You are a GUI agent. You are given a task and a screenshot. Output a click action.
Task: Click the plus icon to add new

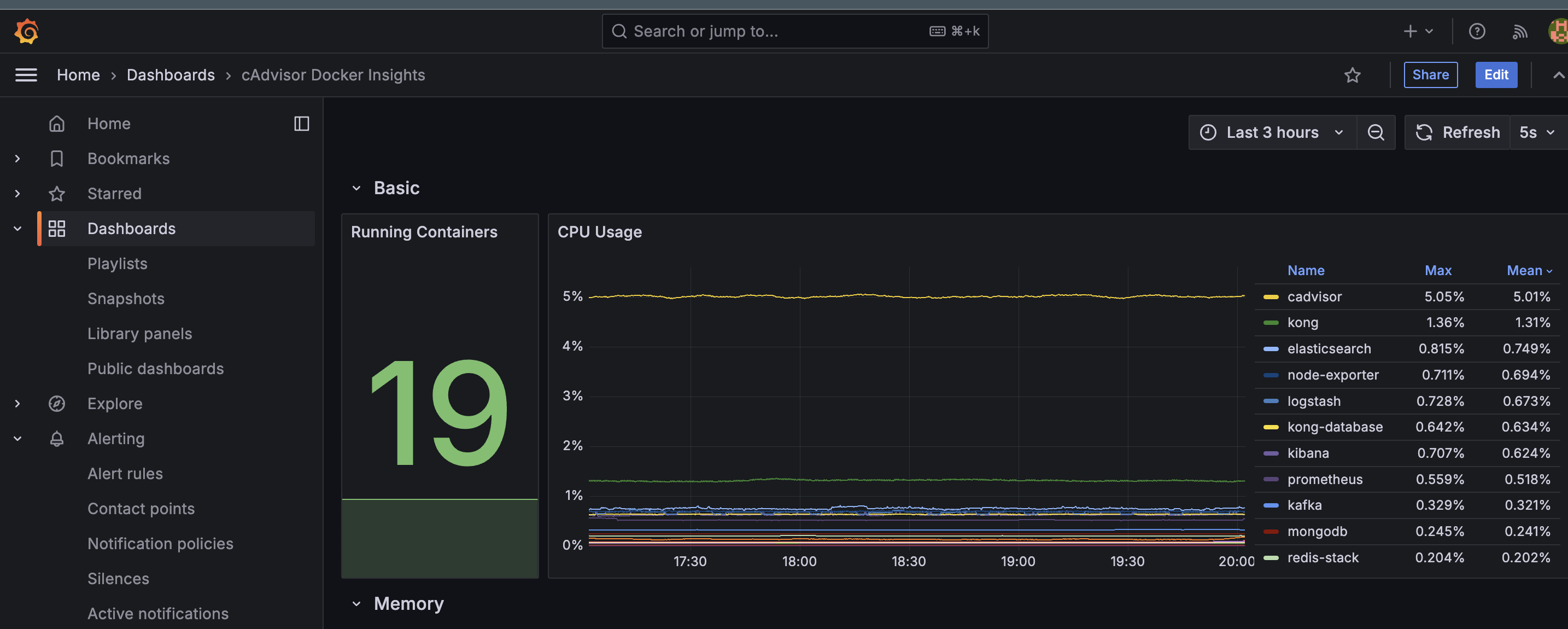pos(1411,31)
